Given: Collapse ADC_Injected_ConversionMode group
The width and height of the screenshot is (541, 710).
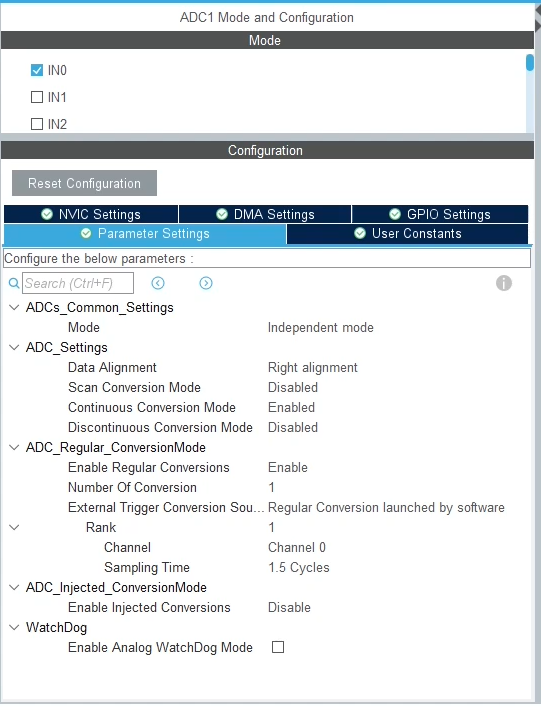Looking at the screenshot, I should click(14, 587).
